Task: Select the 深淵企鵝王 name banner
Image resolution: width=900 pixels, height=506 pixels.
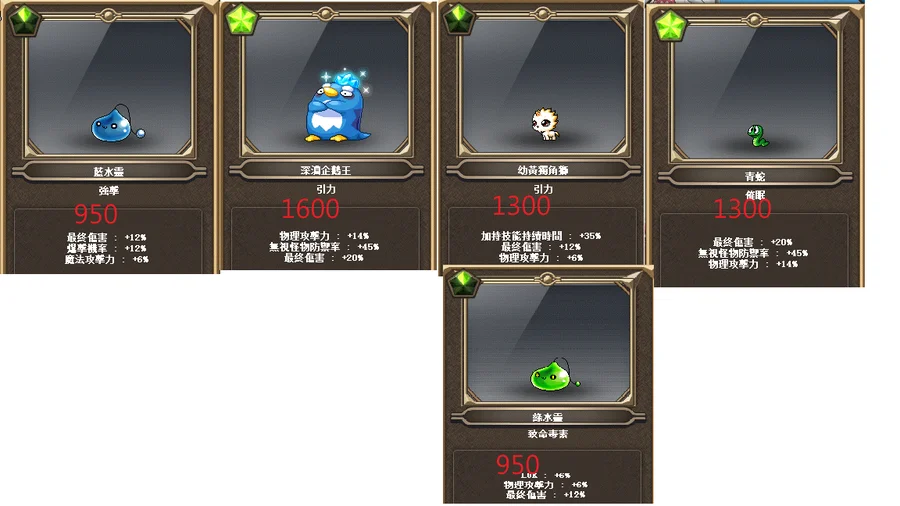Action: [325, 170]
